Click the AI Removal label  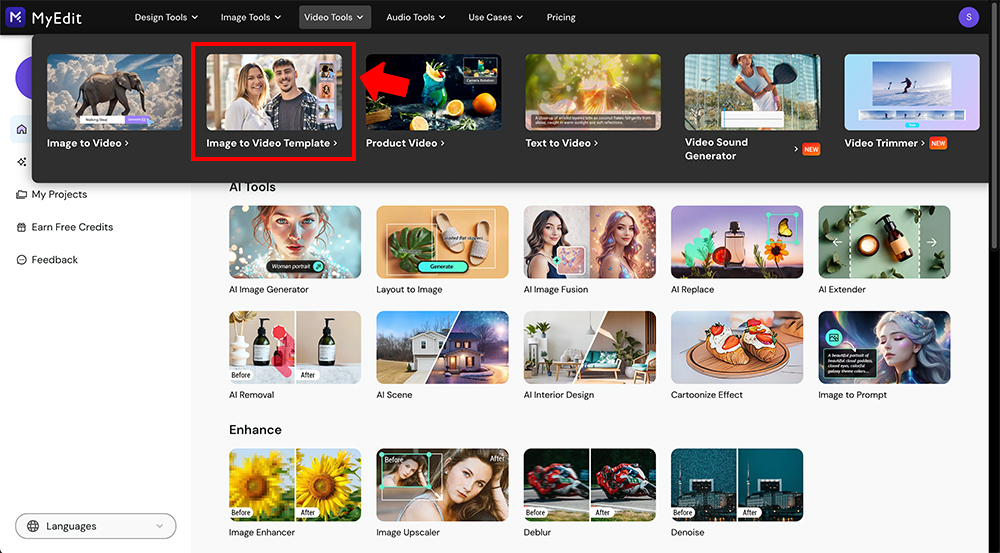point(251,395)
